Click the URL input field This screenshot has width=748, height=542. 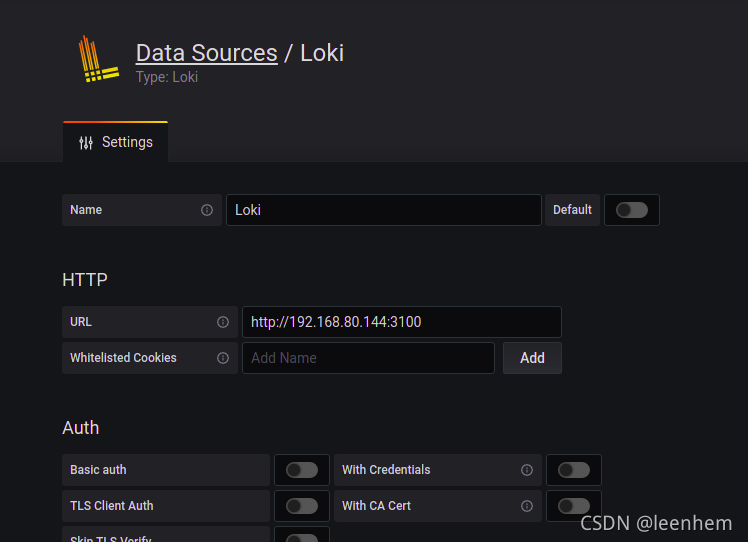[402, 322]
